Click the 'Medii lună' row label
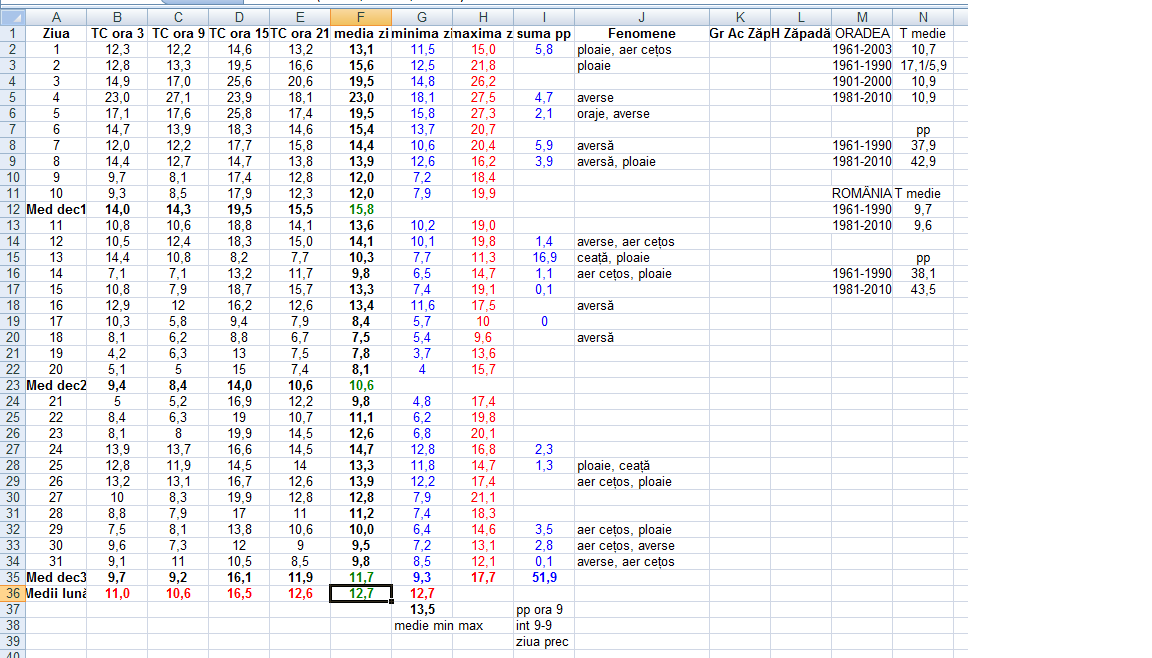 [56, 593]
